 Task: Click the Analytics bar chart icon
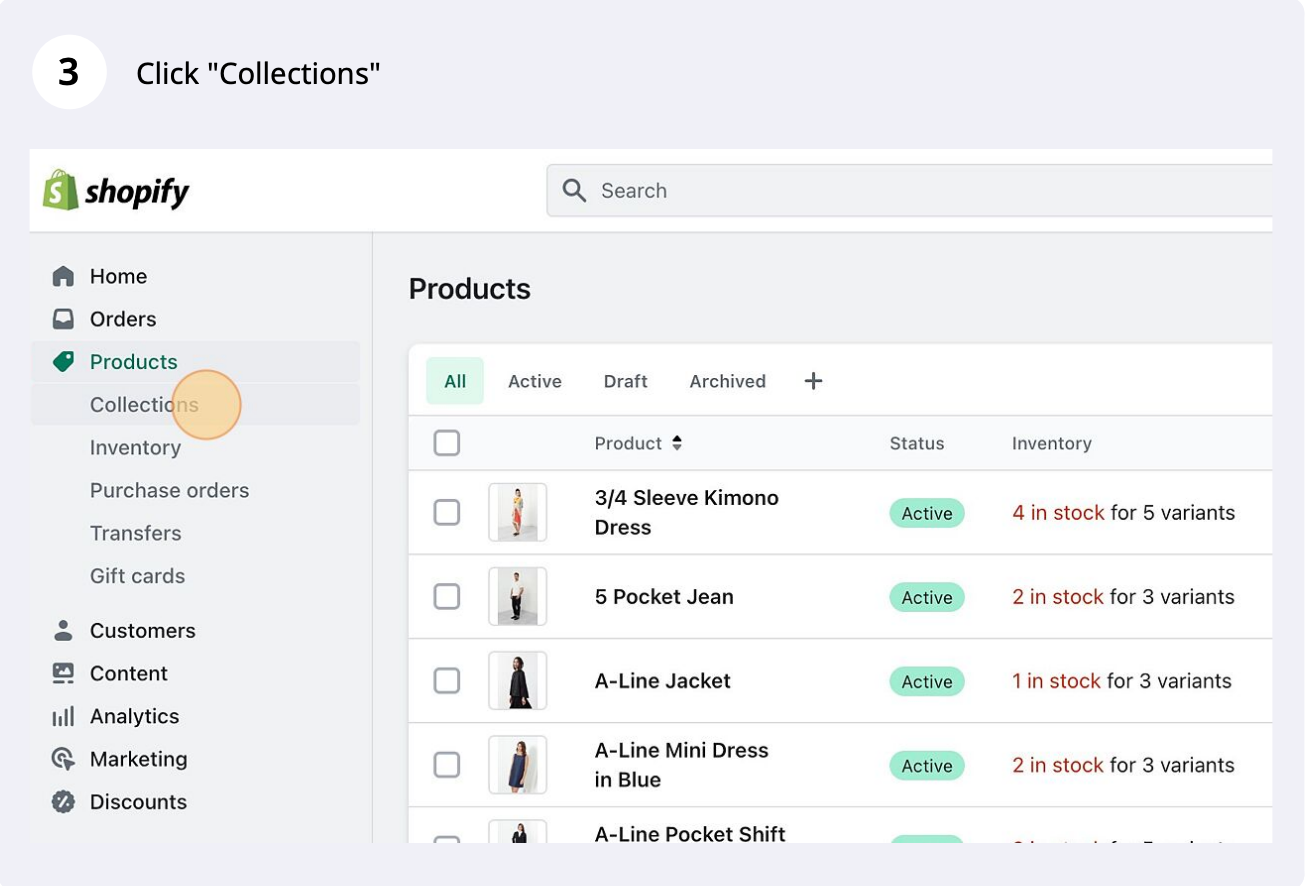pos(63,716)
